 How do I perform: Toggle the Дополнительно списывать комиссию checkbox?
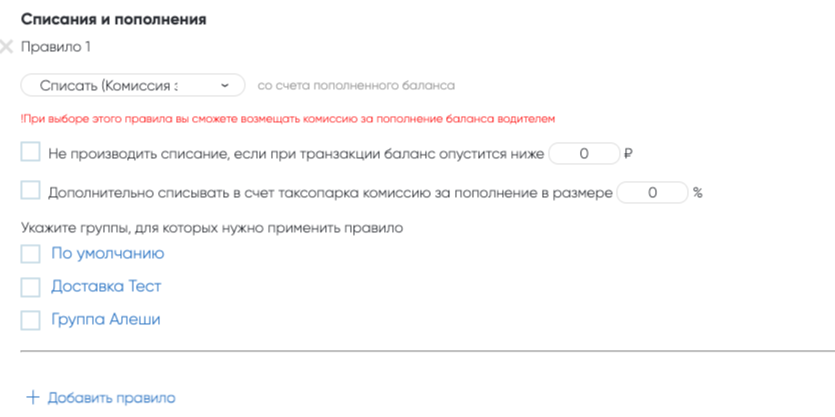click(x=30, y=190)
